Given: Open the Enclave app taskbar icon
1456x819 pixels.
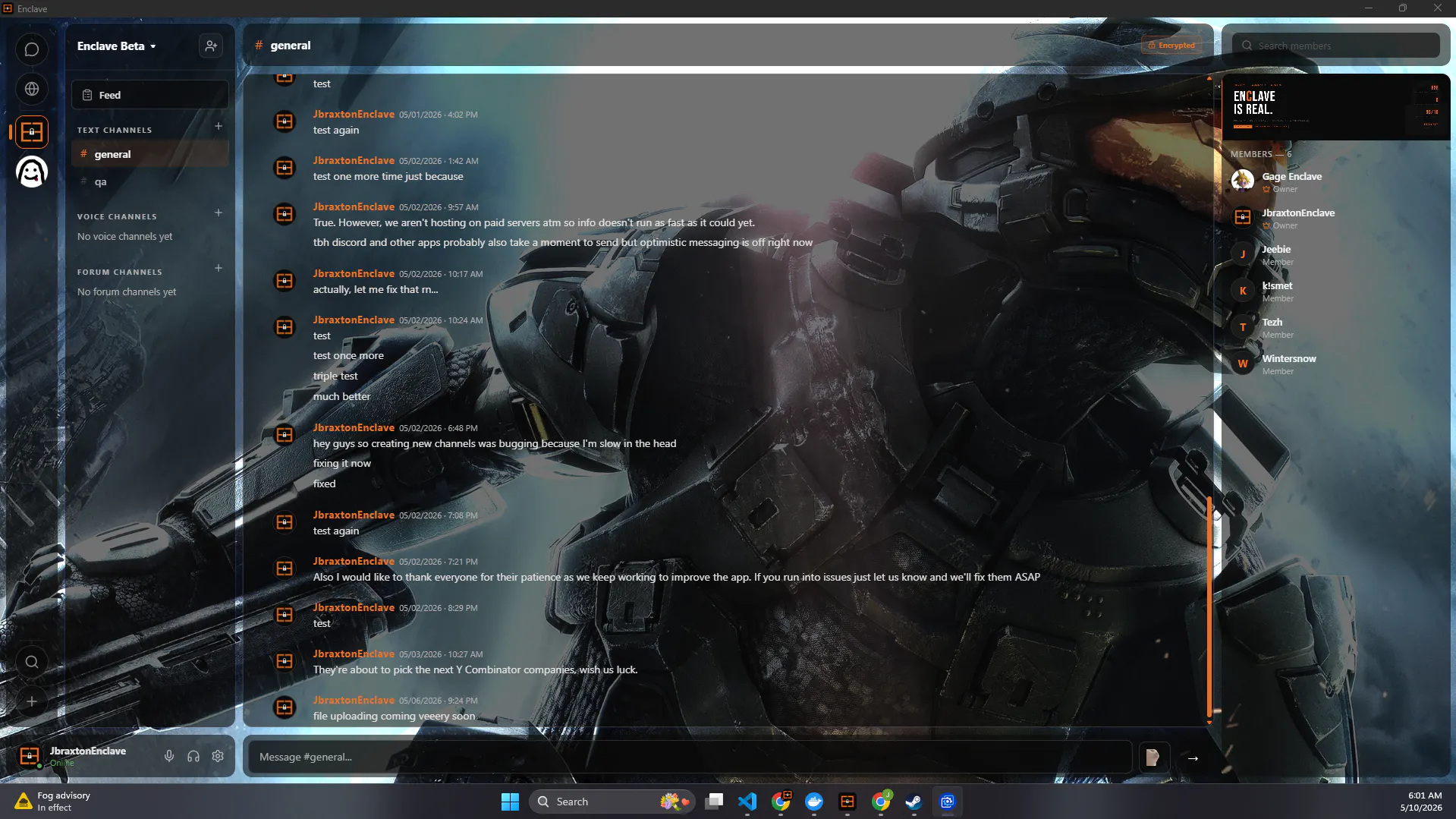Looking at the screenshot, I should pyautogui.click(x=847, y=802).
